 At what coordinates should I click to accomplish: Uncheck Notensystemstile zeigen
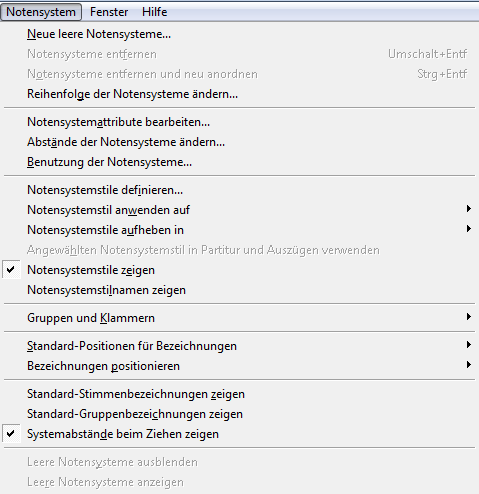[239, 270]
